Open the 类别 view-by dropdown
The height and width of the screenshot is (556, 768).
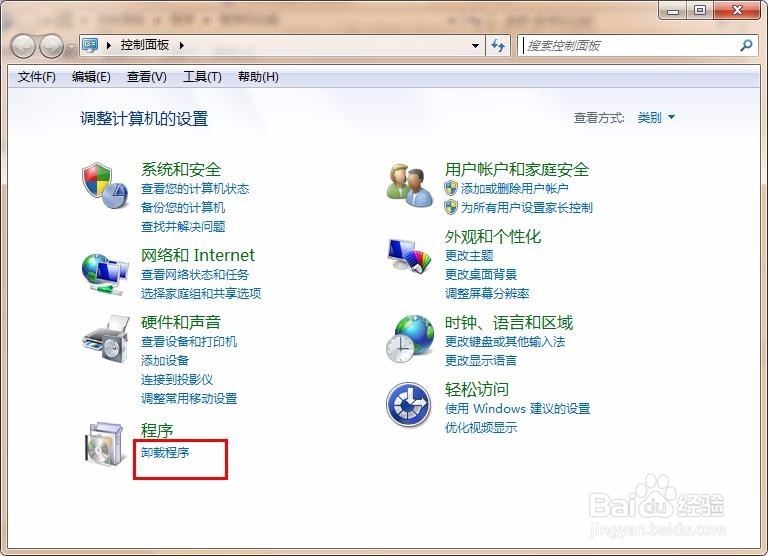[x=656, y=118]
